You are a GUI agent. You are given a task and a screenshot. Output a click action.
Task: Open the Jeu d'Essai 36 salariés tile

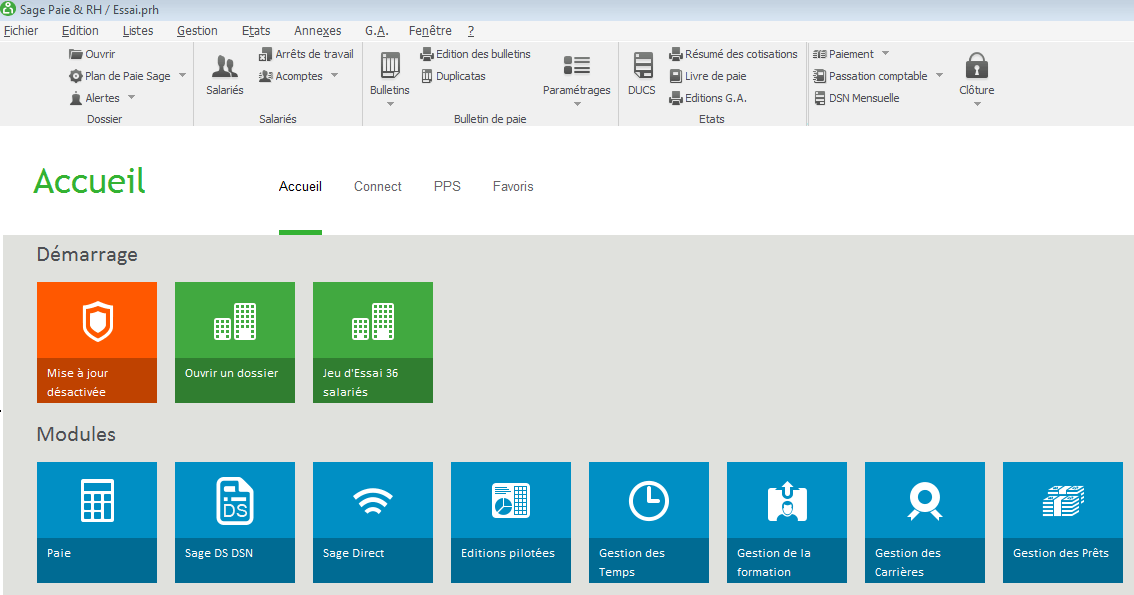[x=373, y=341]
